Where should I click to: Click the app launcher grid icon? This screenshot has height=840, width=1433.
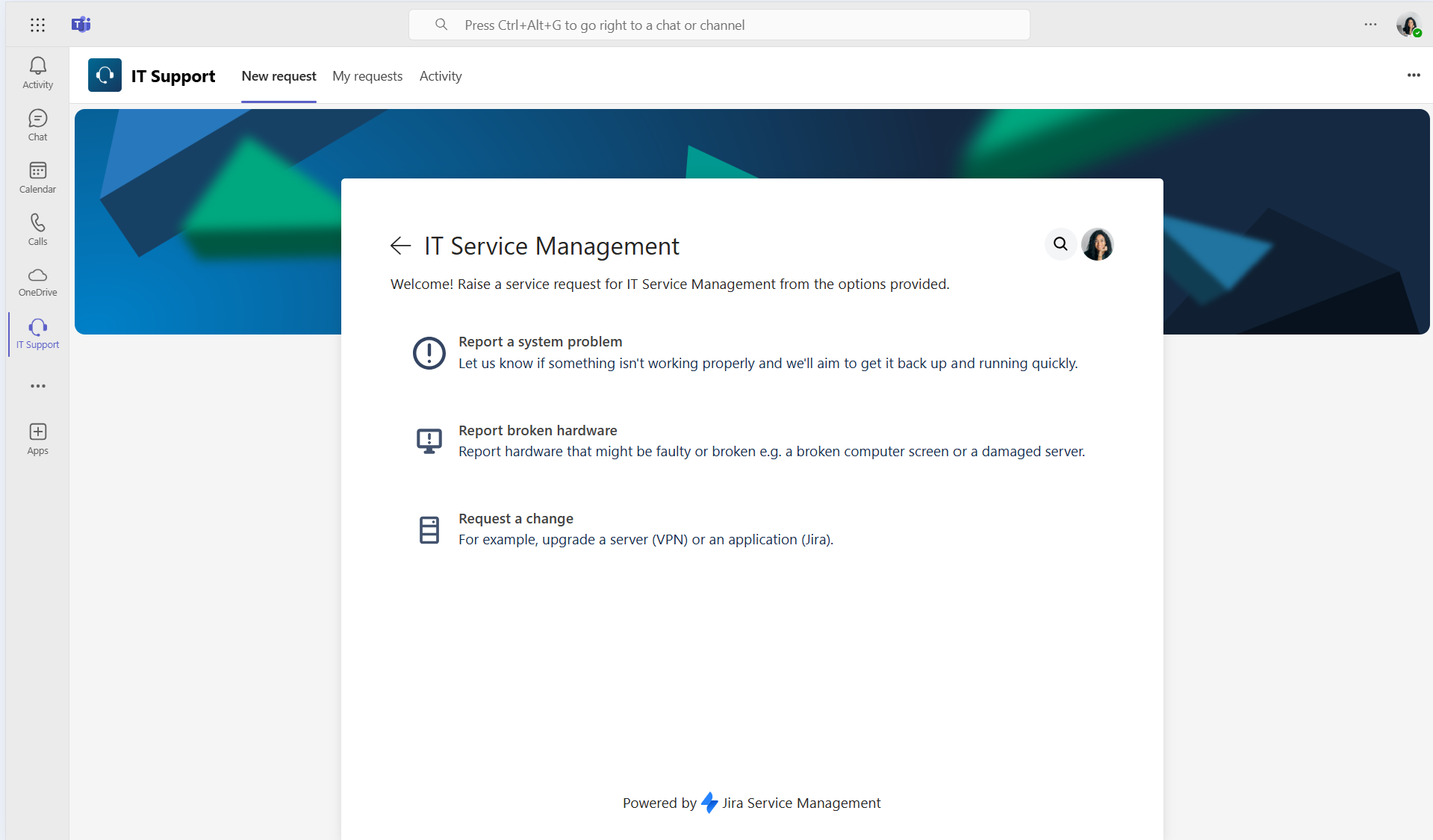tap(37, 25)
